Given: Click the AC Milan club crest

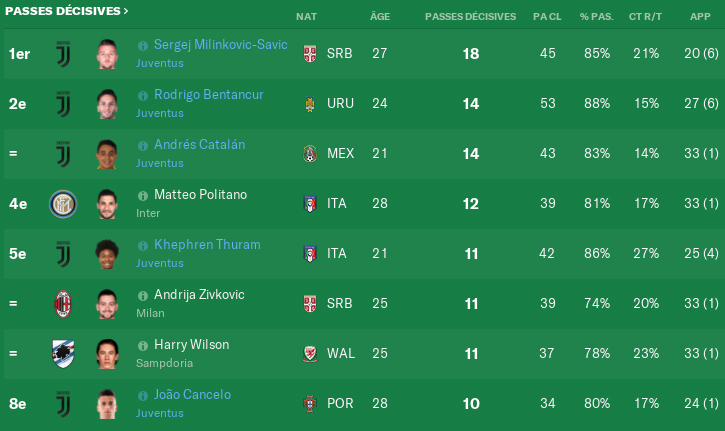Looking at the screenshot, I should point(63,304).
